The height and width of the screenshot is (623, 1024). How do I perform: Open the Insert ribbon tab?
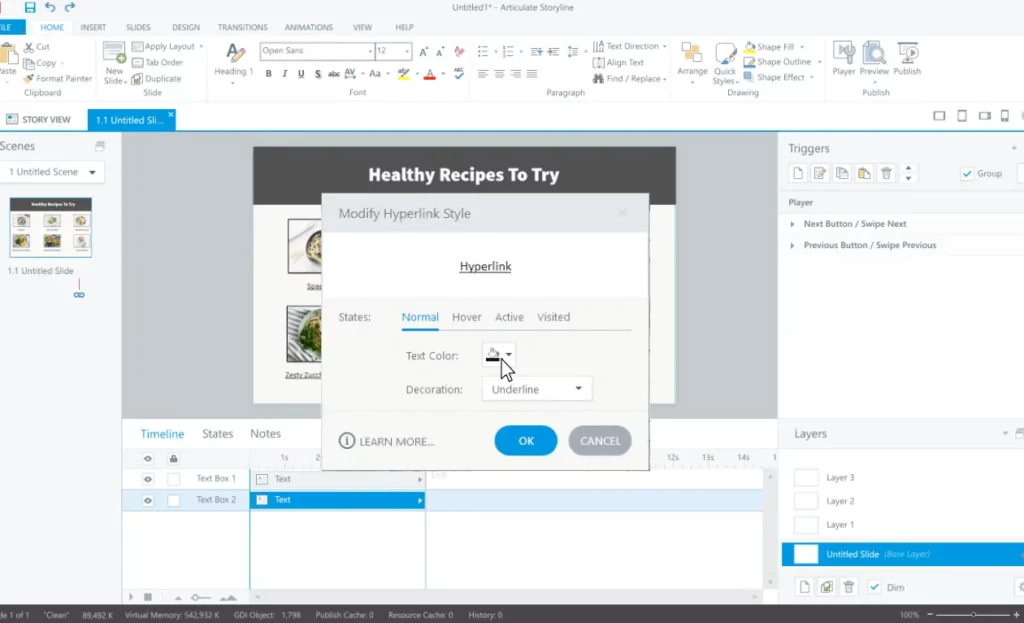[93, 27]
